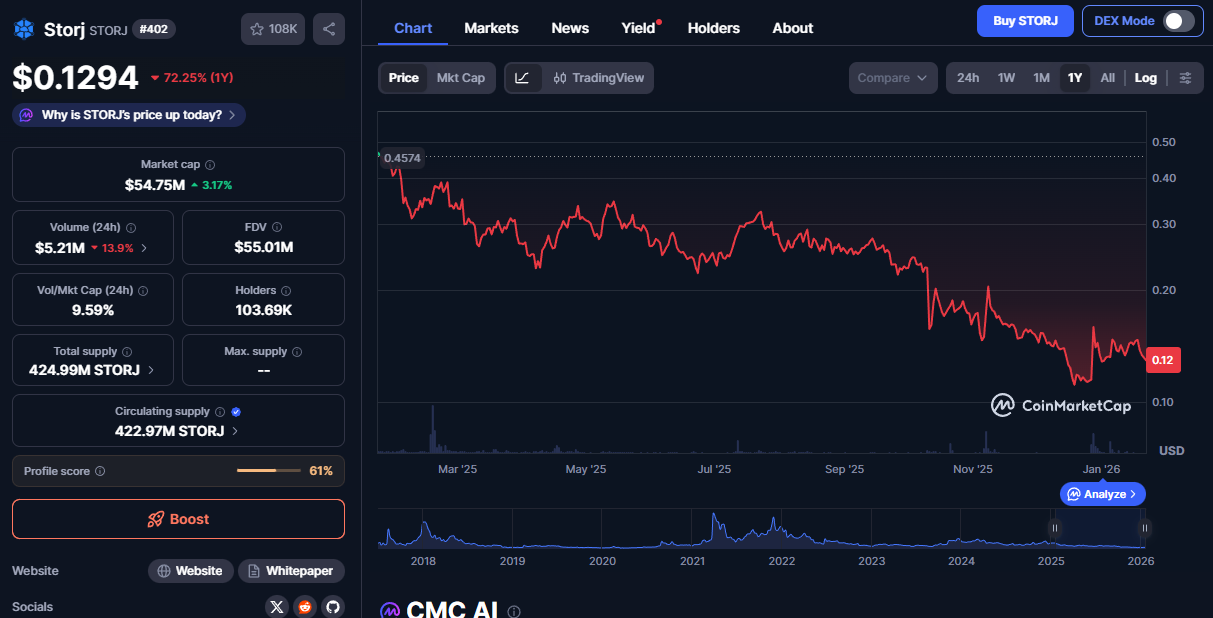1213x618 pixels.
Task: Click the share icon next to watchlist
Action: pyautogui.click(x=329, y=29)
